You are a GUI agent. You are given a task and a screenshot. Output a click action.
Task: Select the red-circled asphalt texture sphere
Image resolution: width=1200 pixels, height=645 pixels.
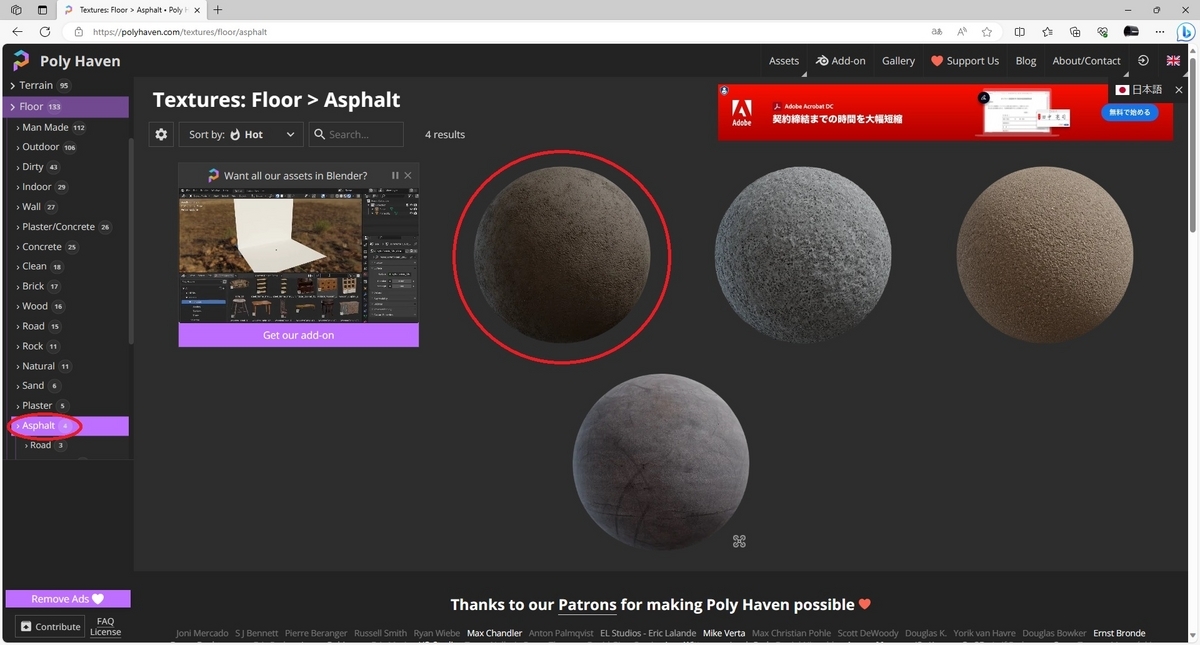[562, 255]
